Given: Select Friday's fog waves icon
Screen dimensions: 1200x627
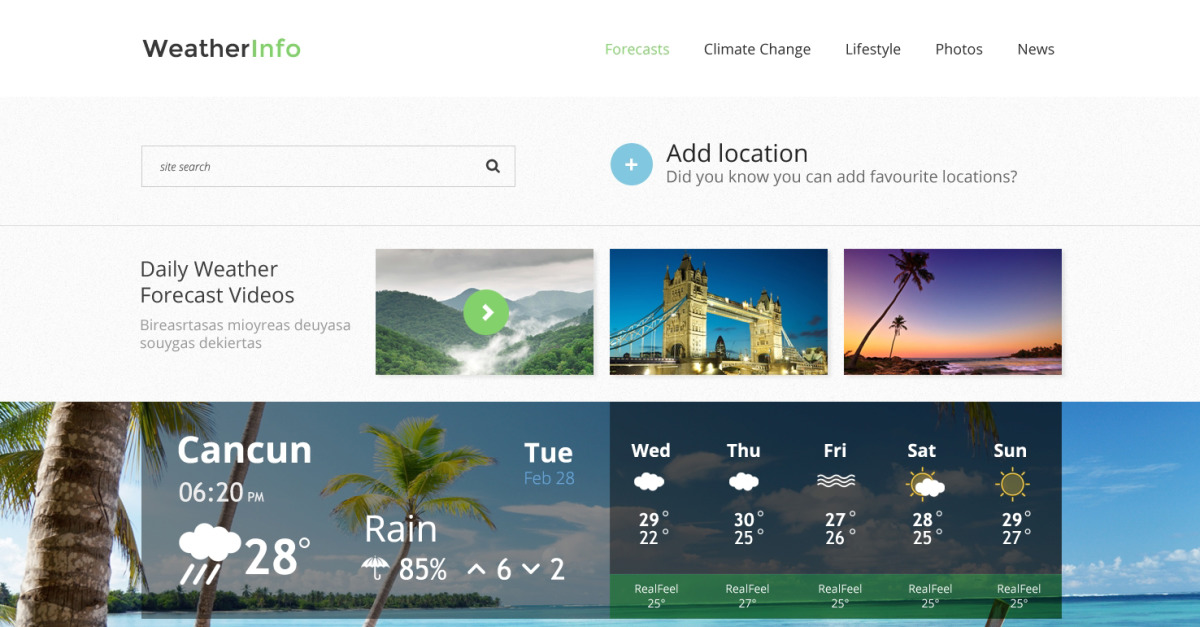Looking at the screenshot, I should 836,481.
